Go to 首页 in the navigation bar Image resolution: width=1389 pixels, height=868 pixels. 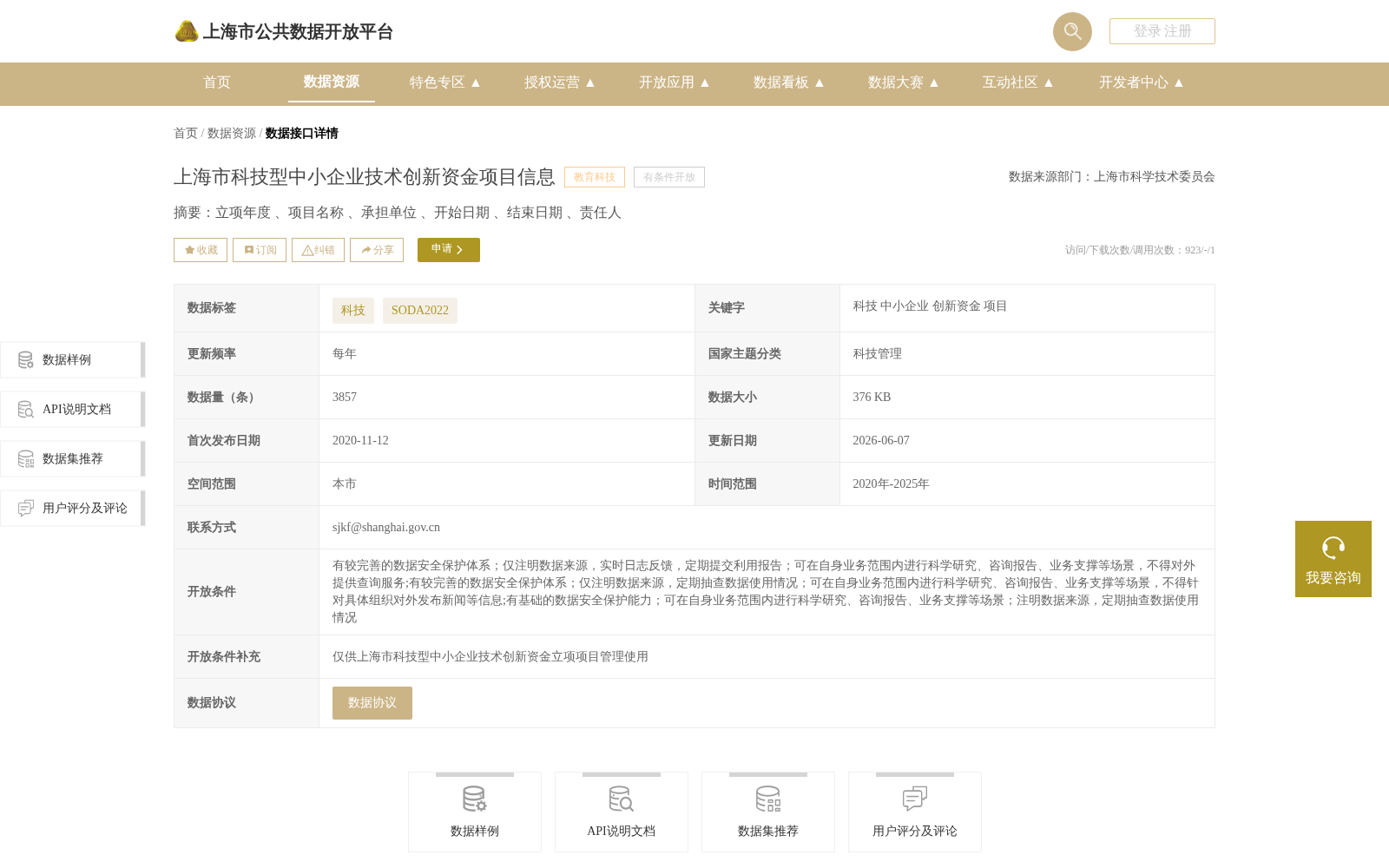pyautogui.click(x=217, y=82)
